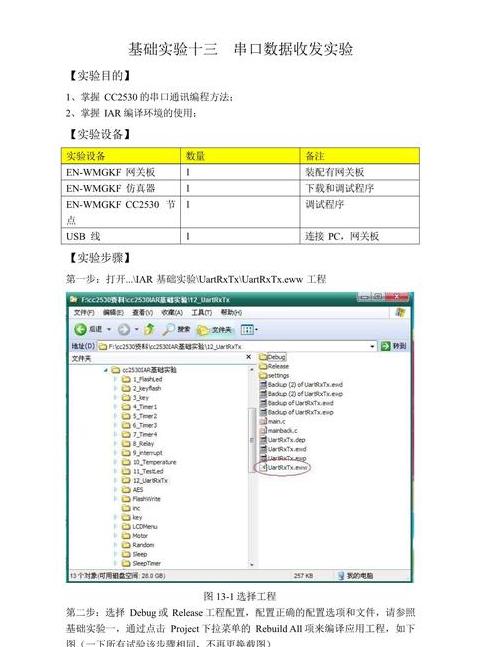Screen dimensions: 480x647
Task: Open the 文件(F) menu
Action: pyautogui.click(x=84, y=312)
